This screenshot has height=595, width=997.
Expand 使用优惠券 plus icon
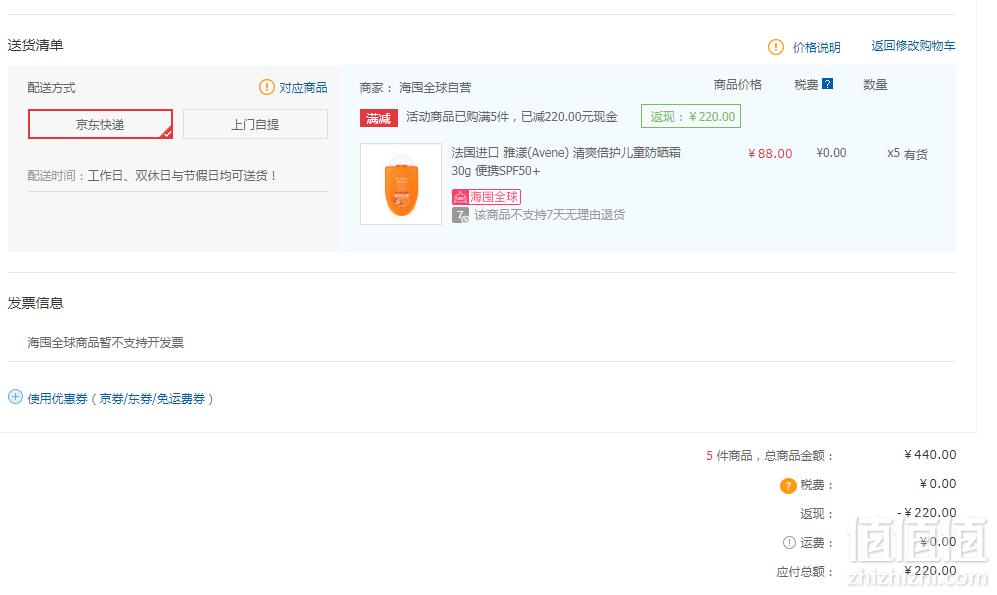(15, 397)
